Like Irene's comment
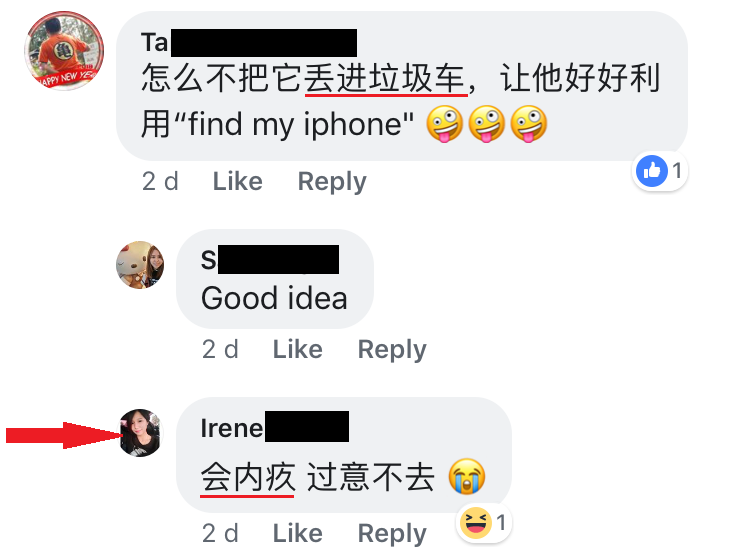This screenshot has height=554, width=750. (298, 533)
